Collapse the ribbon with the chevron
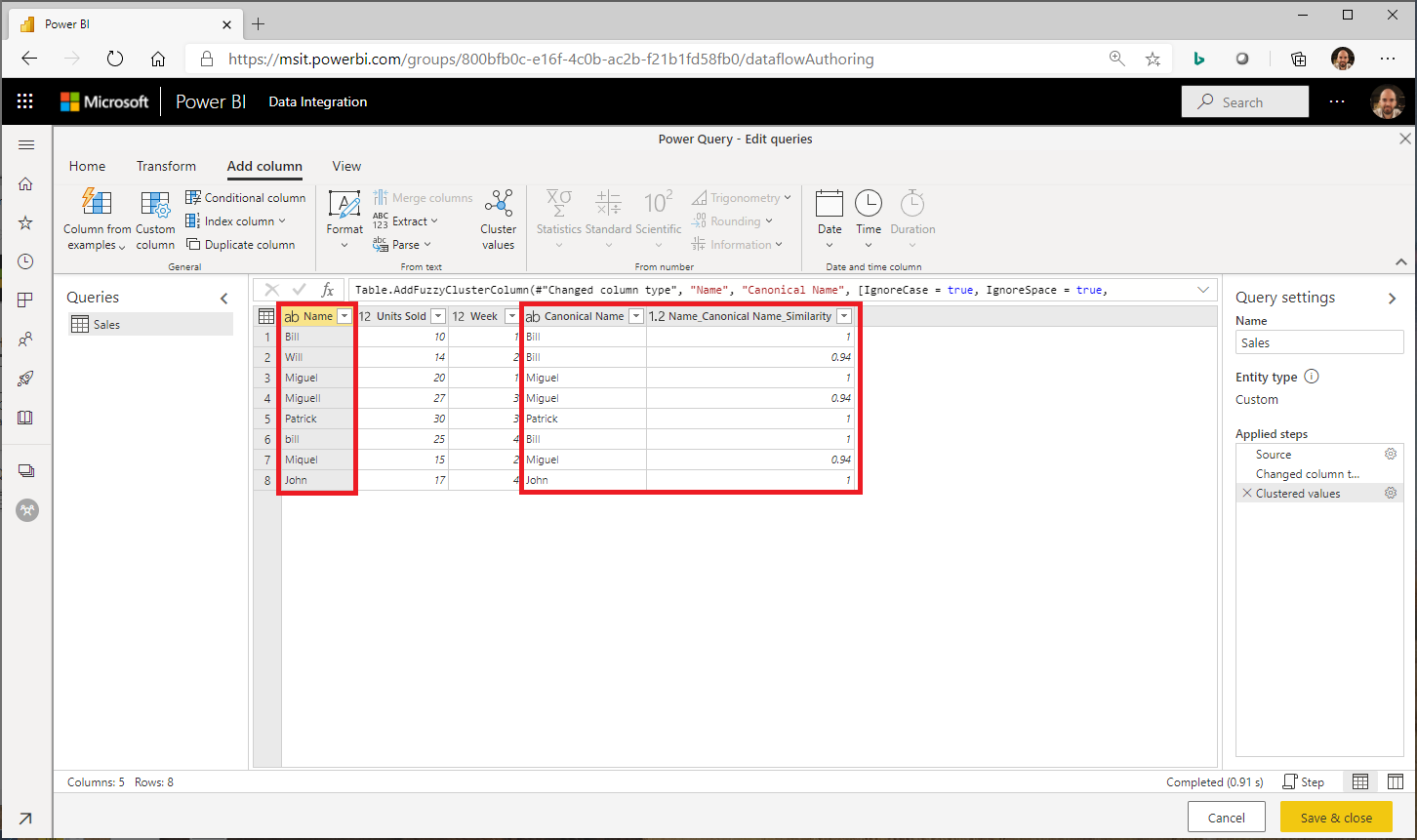The width and height of the screenshot is (1417, 840). 1401,261
